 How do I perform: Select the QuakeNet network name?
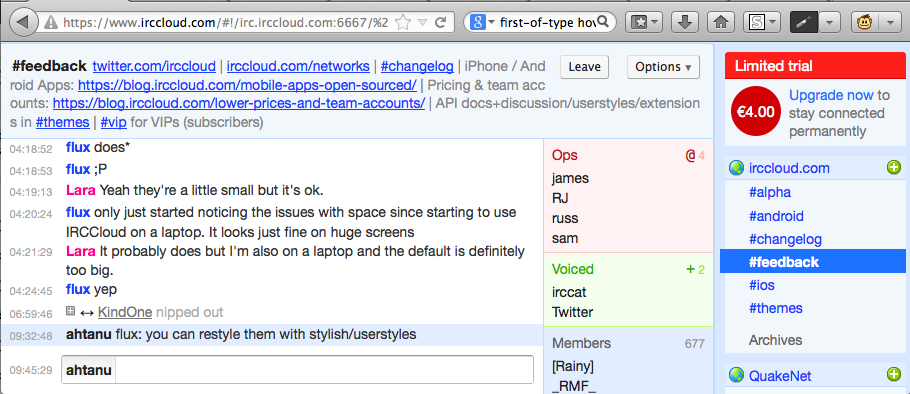[780, 376]
